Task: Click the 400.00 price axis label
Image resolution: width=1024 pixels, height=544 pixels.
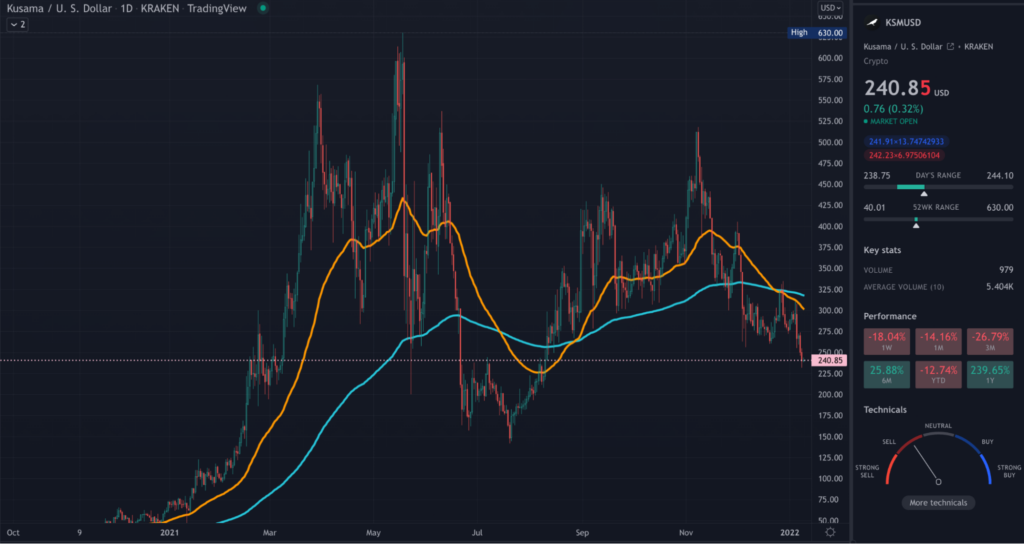Action: pos(829,227)
